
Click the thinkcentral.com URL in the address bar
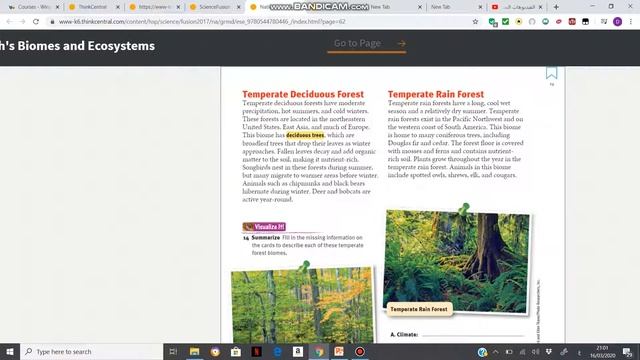pos(202,22)
